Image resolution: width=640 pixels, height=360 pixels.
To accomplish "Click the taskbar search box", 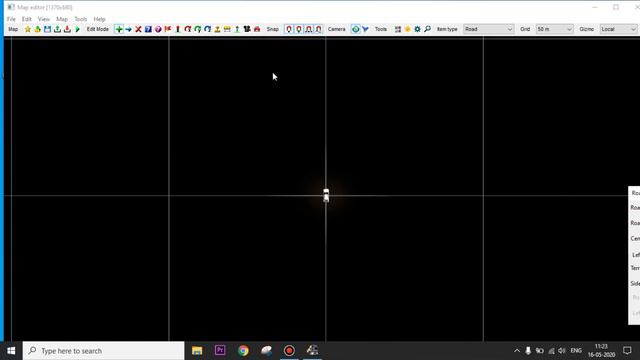I will point(104,351).
